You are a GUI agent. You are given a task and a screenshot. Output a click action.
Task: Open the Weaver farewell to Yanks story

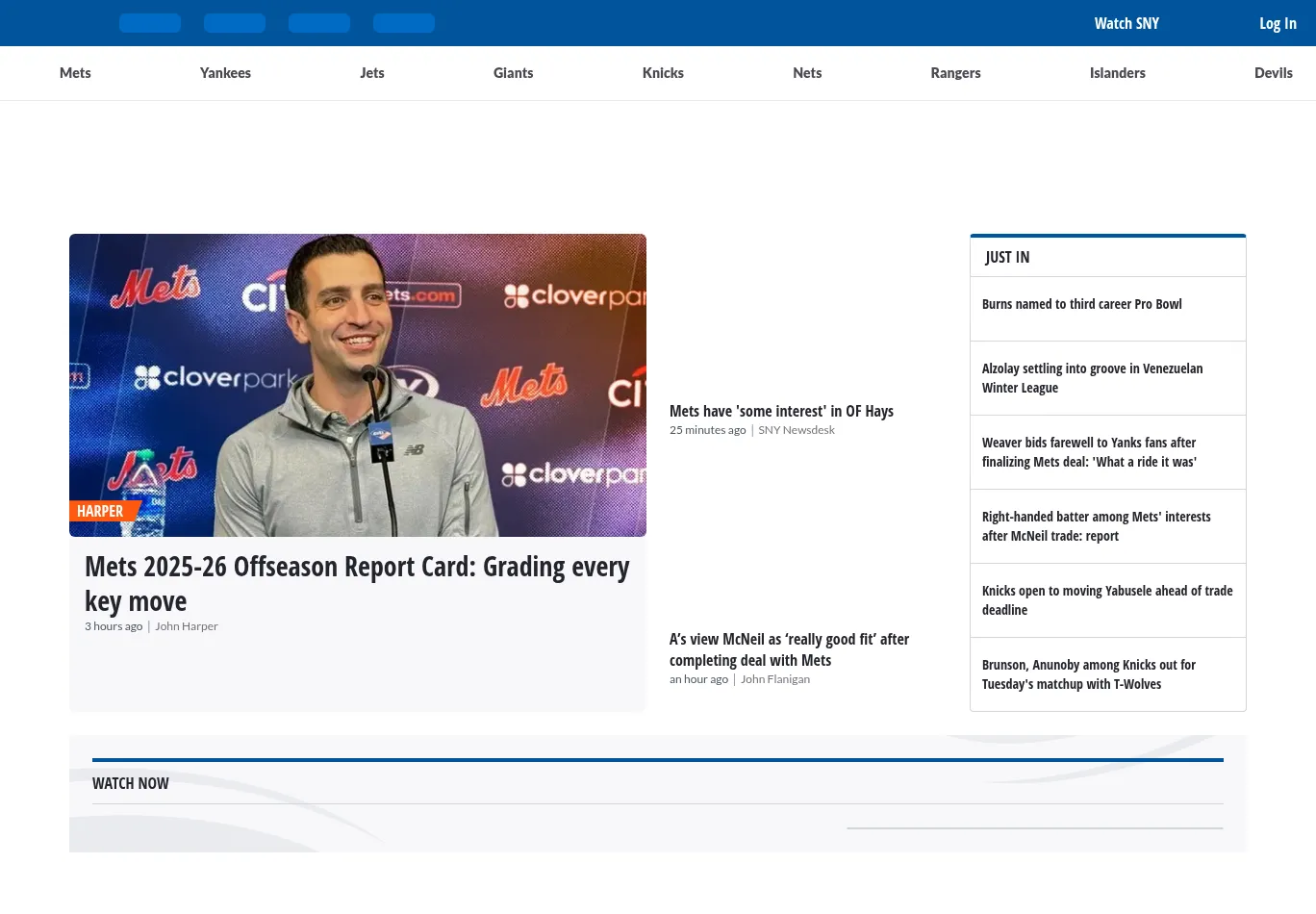click(x=1089, y=452)
